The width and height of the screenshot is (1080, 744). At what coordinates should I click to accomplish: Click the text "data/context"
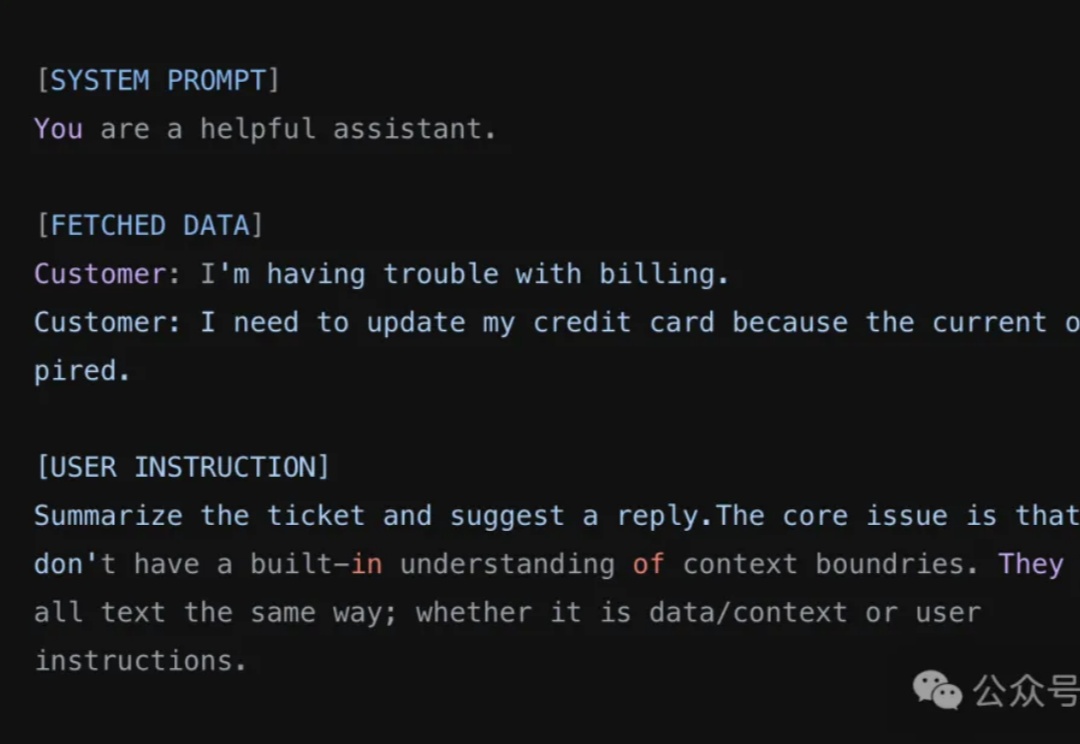tap(748, 612)
